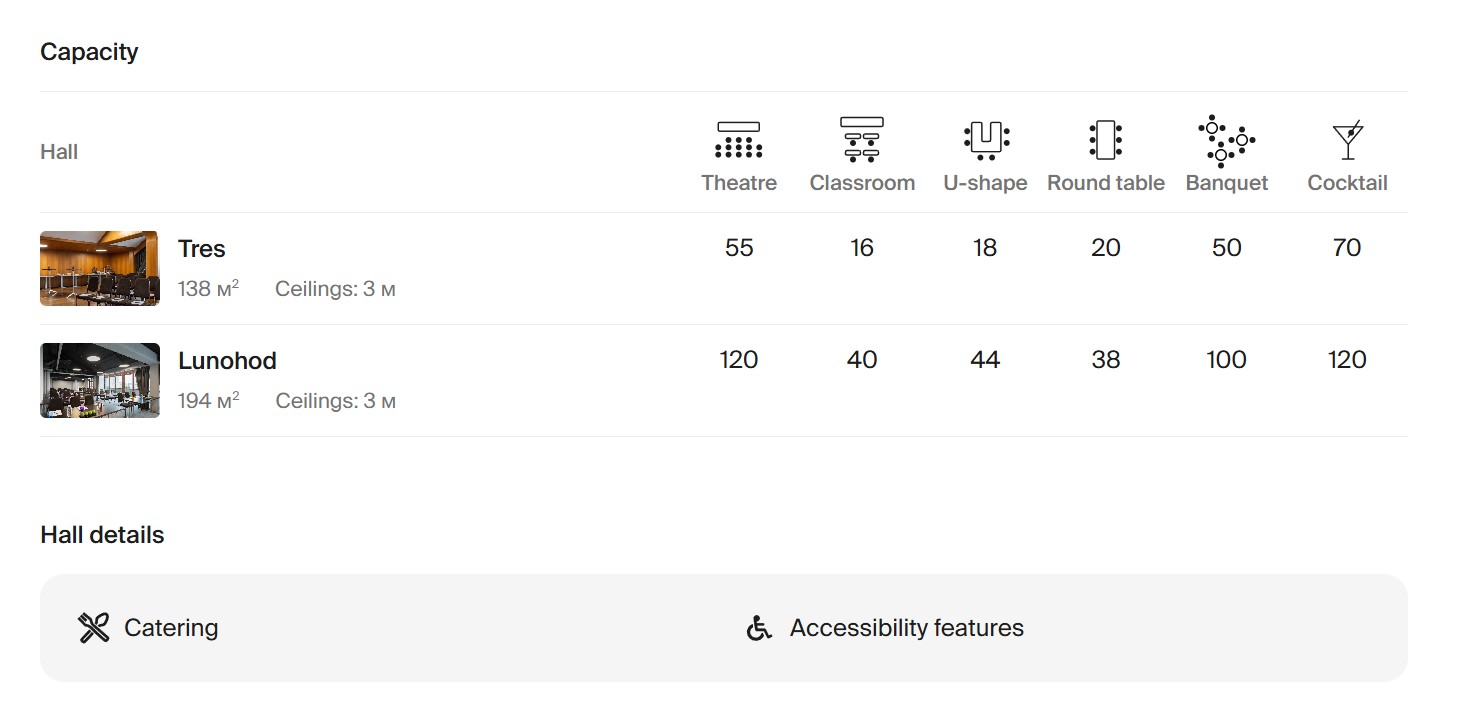The image size is (1460, 727).
Task: Click the Lunohod 194 m² area text
Action: click(208, 401)
